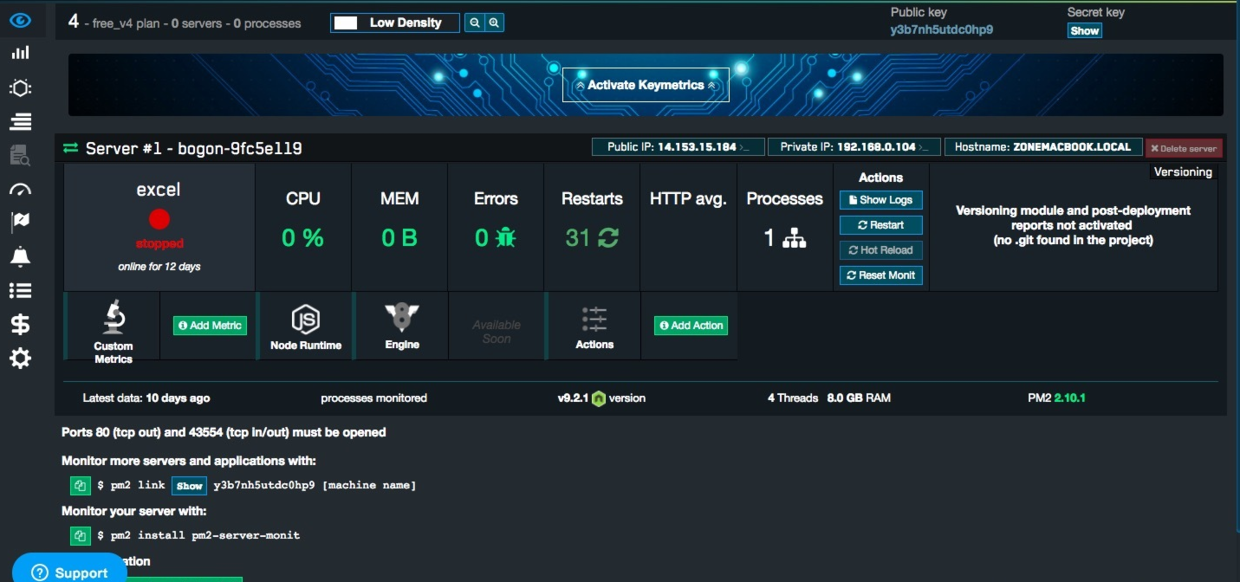Click the Restart action button
This screenshot has width=1240, height=582.
coord(881,225)
